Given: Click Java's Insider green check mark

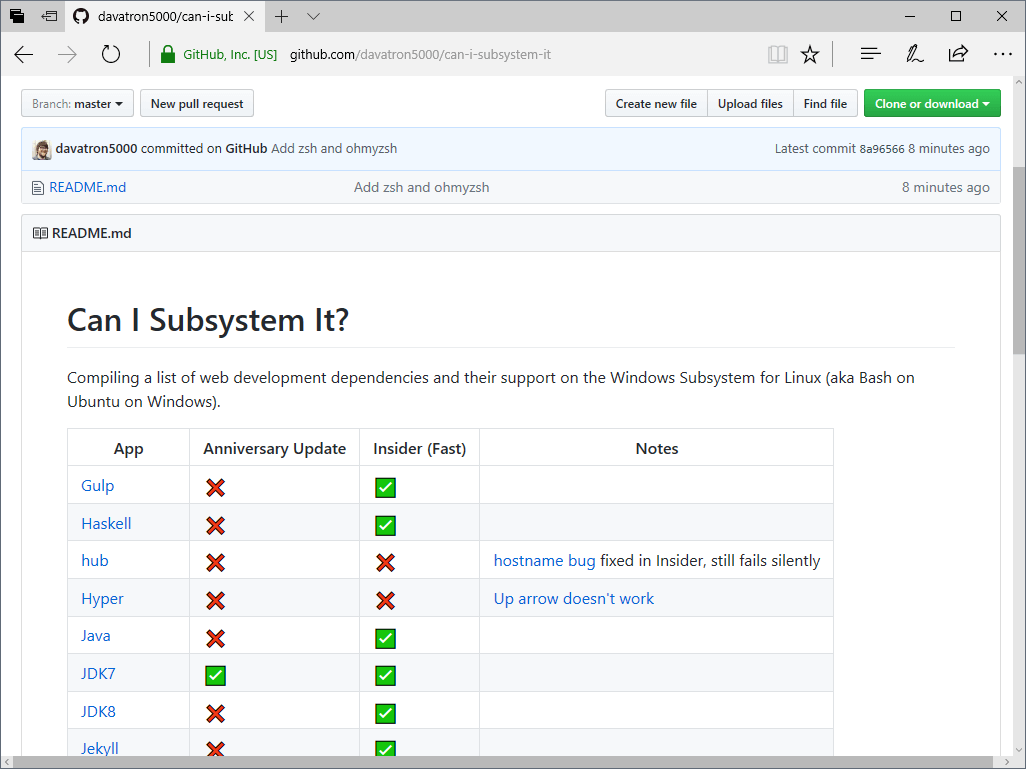Looking at the screenshot, I should click(385, 638).
